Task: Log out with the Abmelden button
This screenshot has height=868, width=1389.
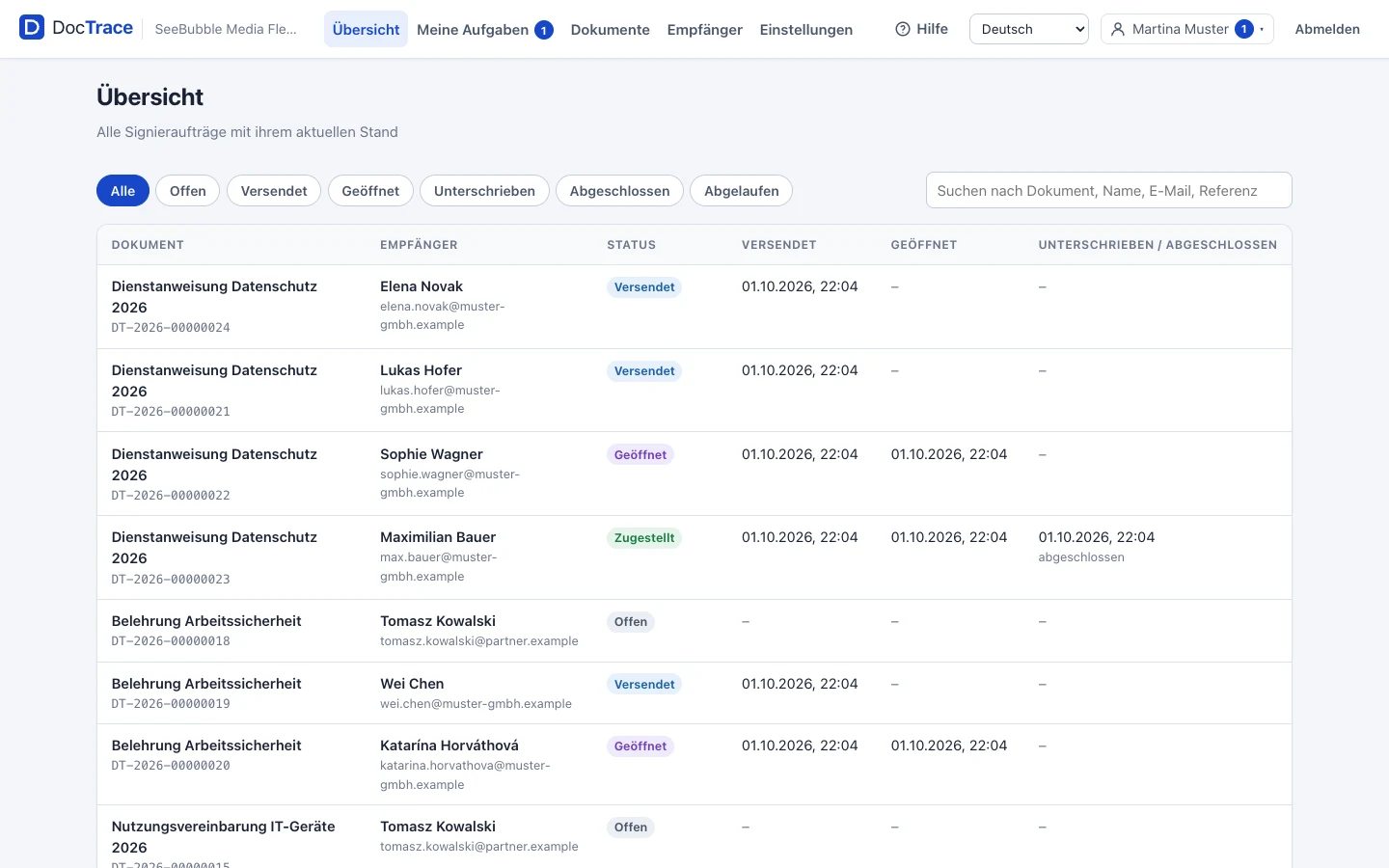Action: tap(1327, 29)
